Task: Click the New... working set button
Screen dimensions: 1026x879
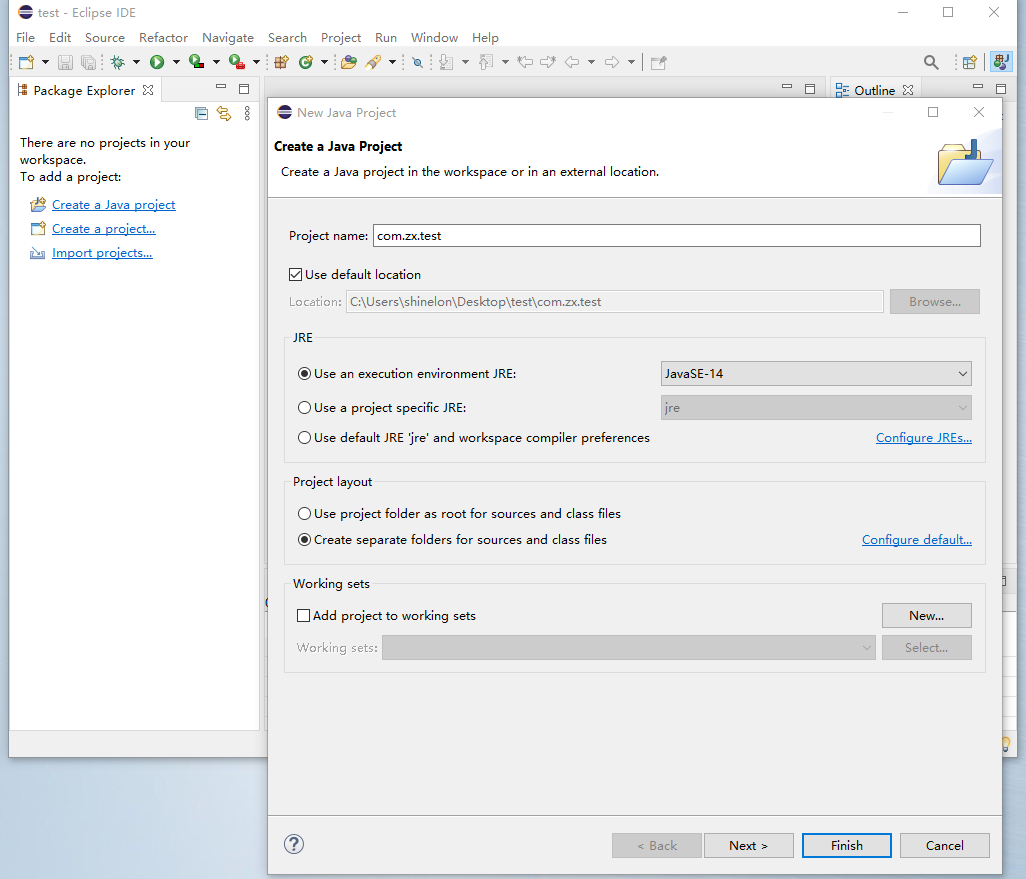Action: [x=927, y=615]
